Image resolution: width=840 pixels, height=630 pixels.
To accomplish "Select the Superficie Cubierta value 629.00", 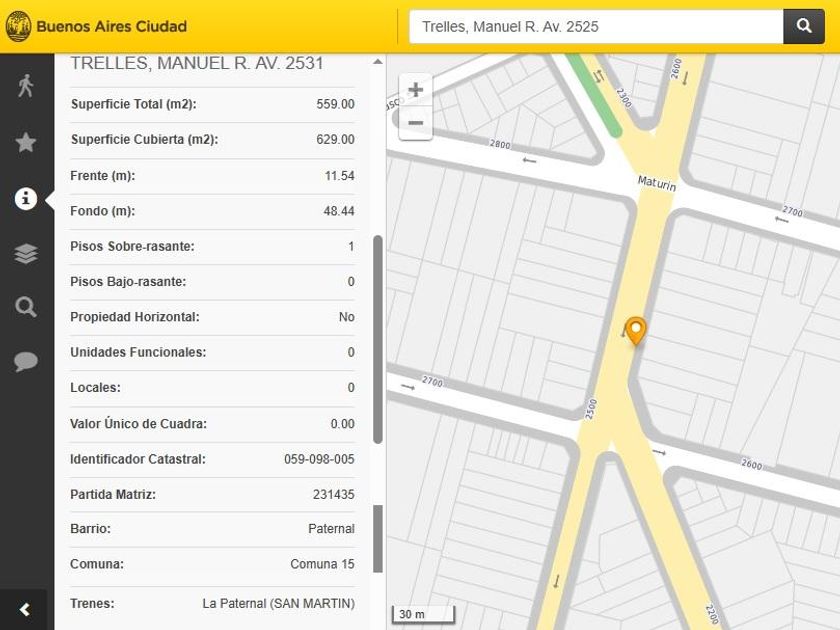I will 335,139.
